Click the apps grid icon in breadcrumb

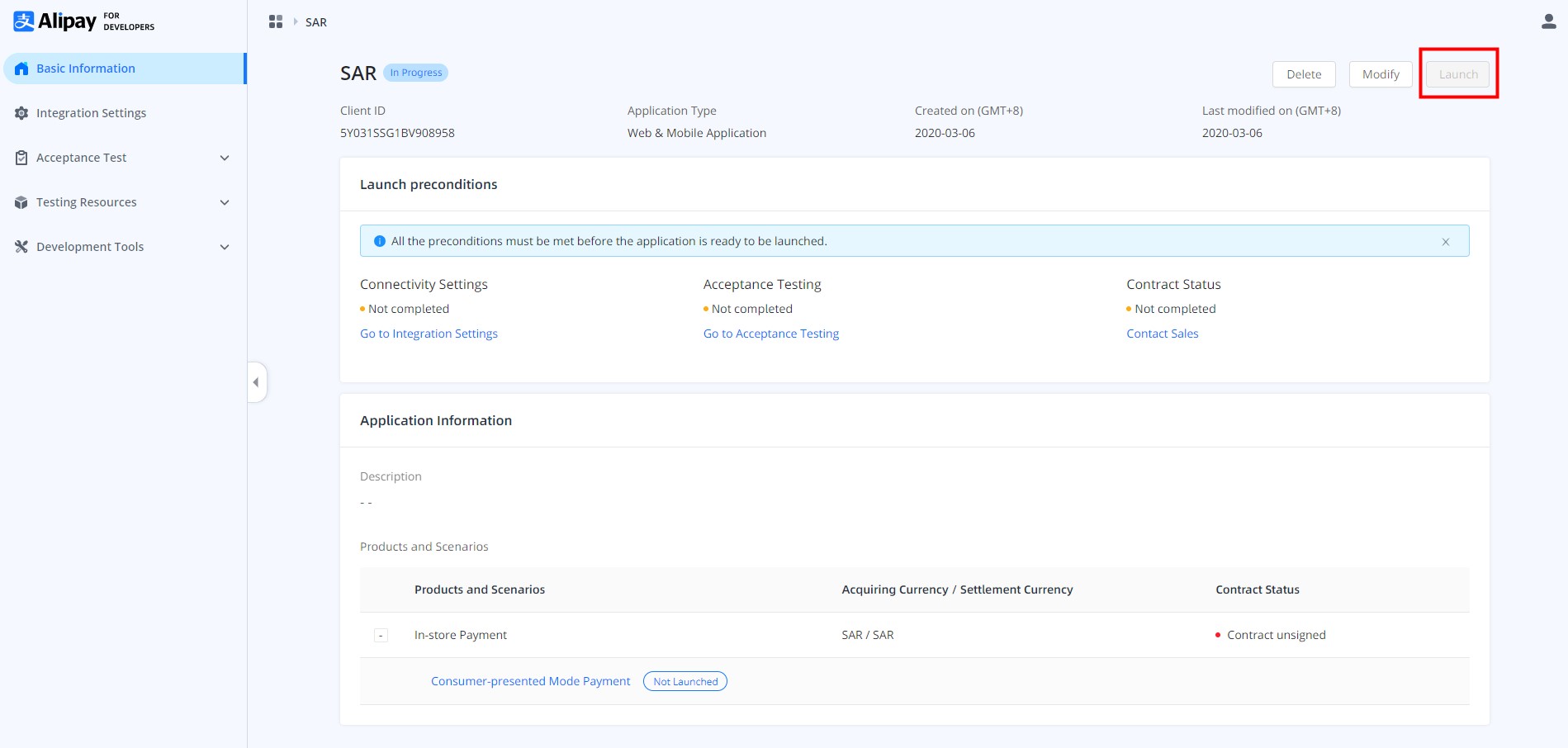pyautogui.click(x=276, y=21)
